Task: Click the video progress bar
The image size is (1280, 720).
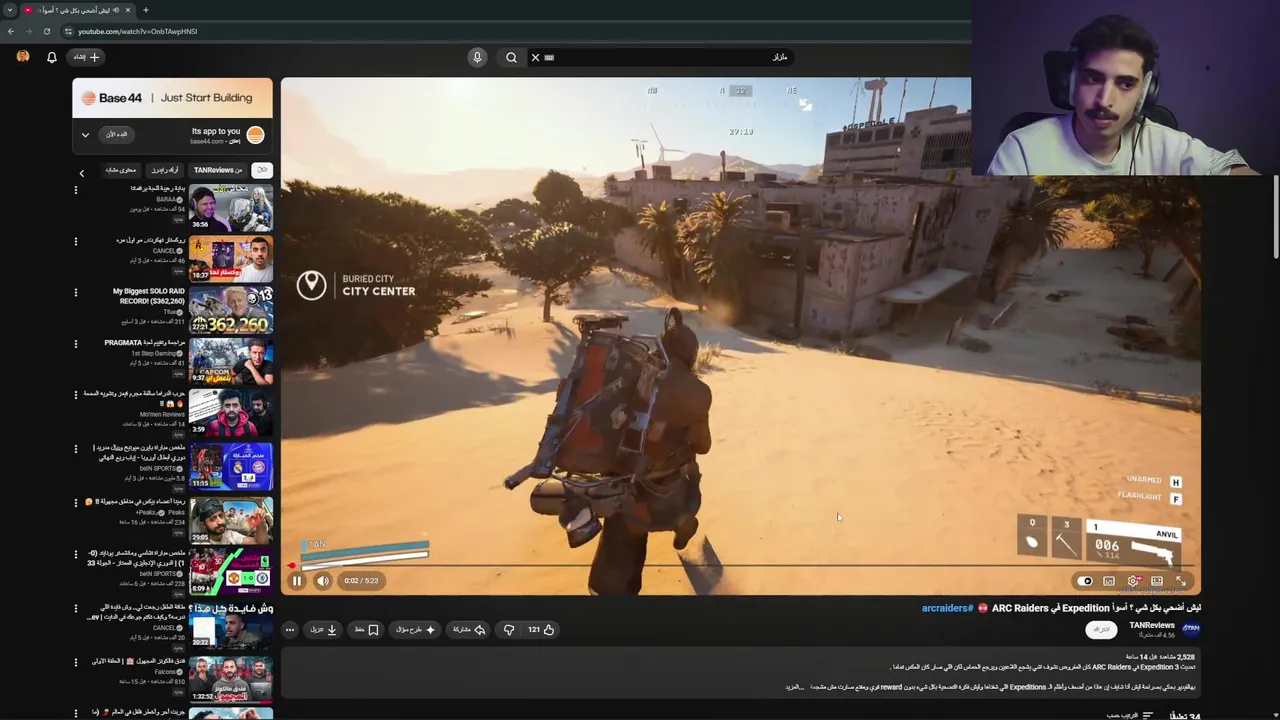Action: pos(740,565)
